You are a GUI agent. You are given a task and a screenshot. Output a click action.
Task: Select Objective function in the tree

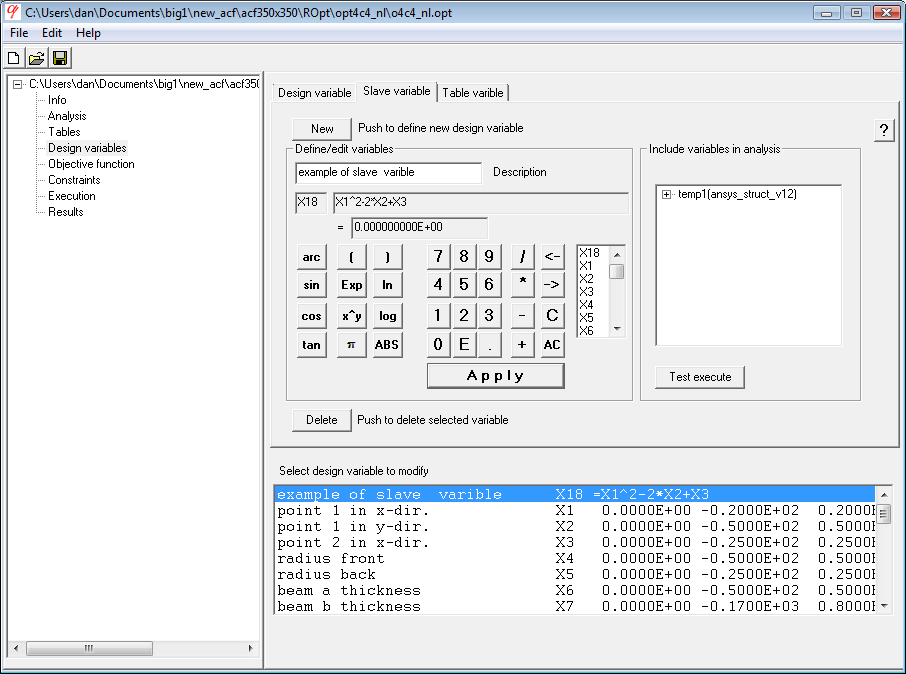(x=91, y=164)
